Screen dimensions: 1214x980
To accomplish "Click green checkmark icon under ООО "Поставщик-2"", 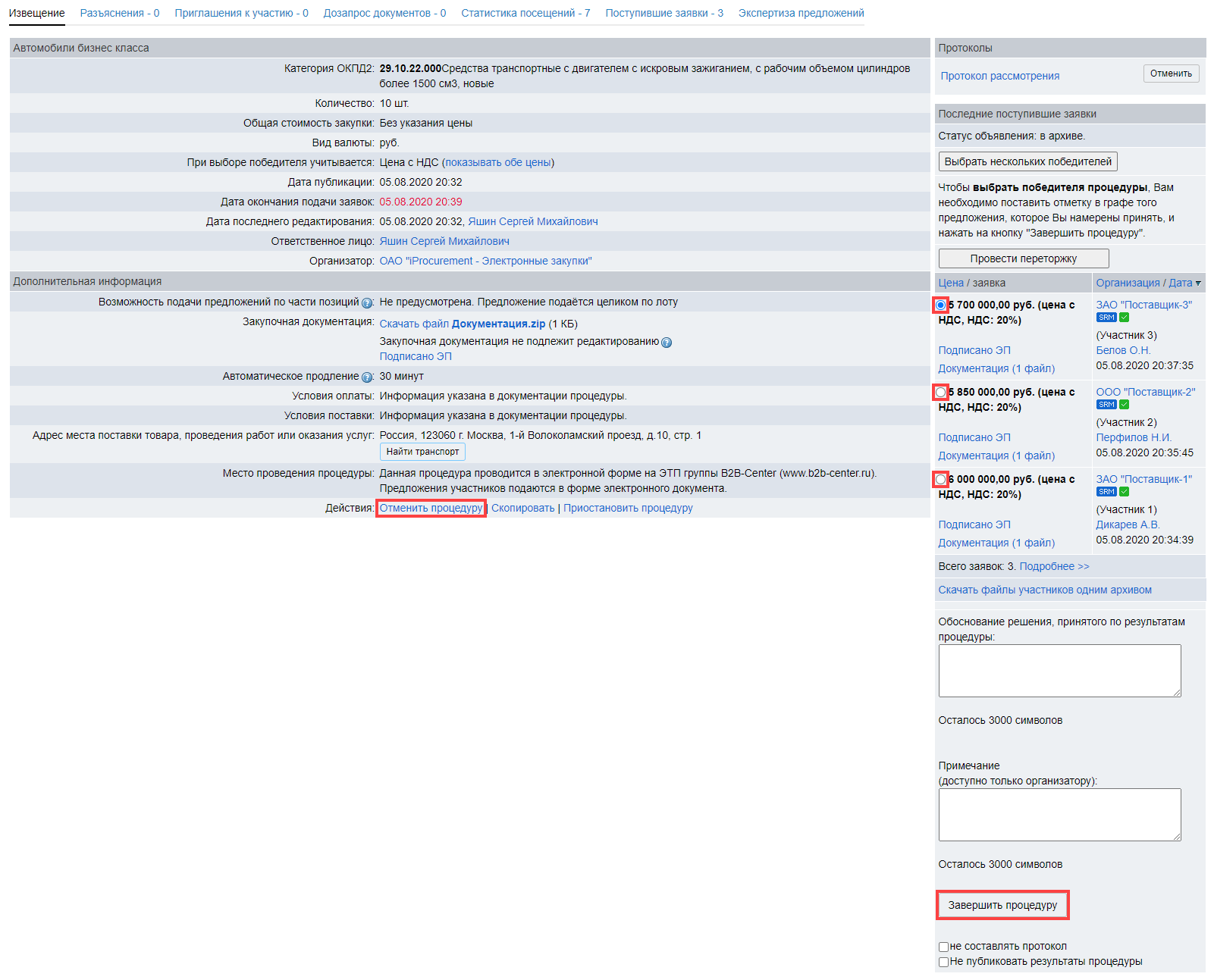I will (x=1125, y=405).
